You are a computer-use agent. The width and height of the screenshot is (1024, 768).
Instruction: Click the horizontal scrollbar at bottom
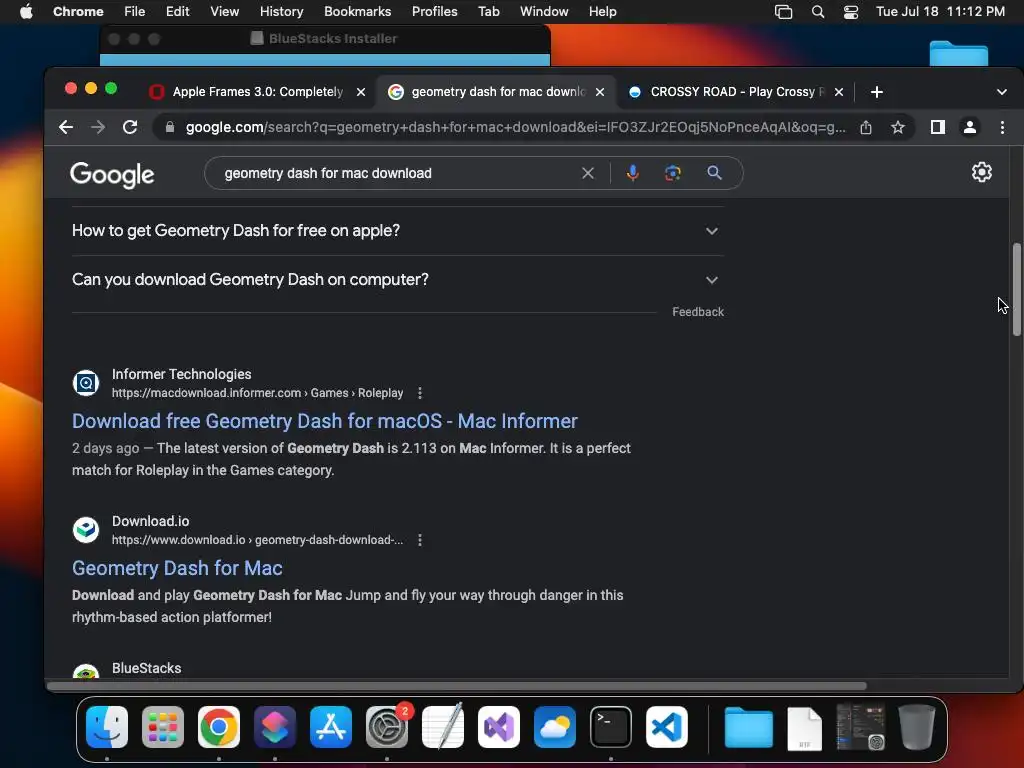click(457, 686)
